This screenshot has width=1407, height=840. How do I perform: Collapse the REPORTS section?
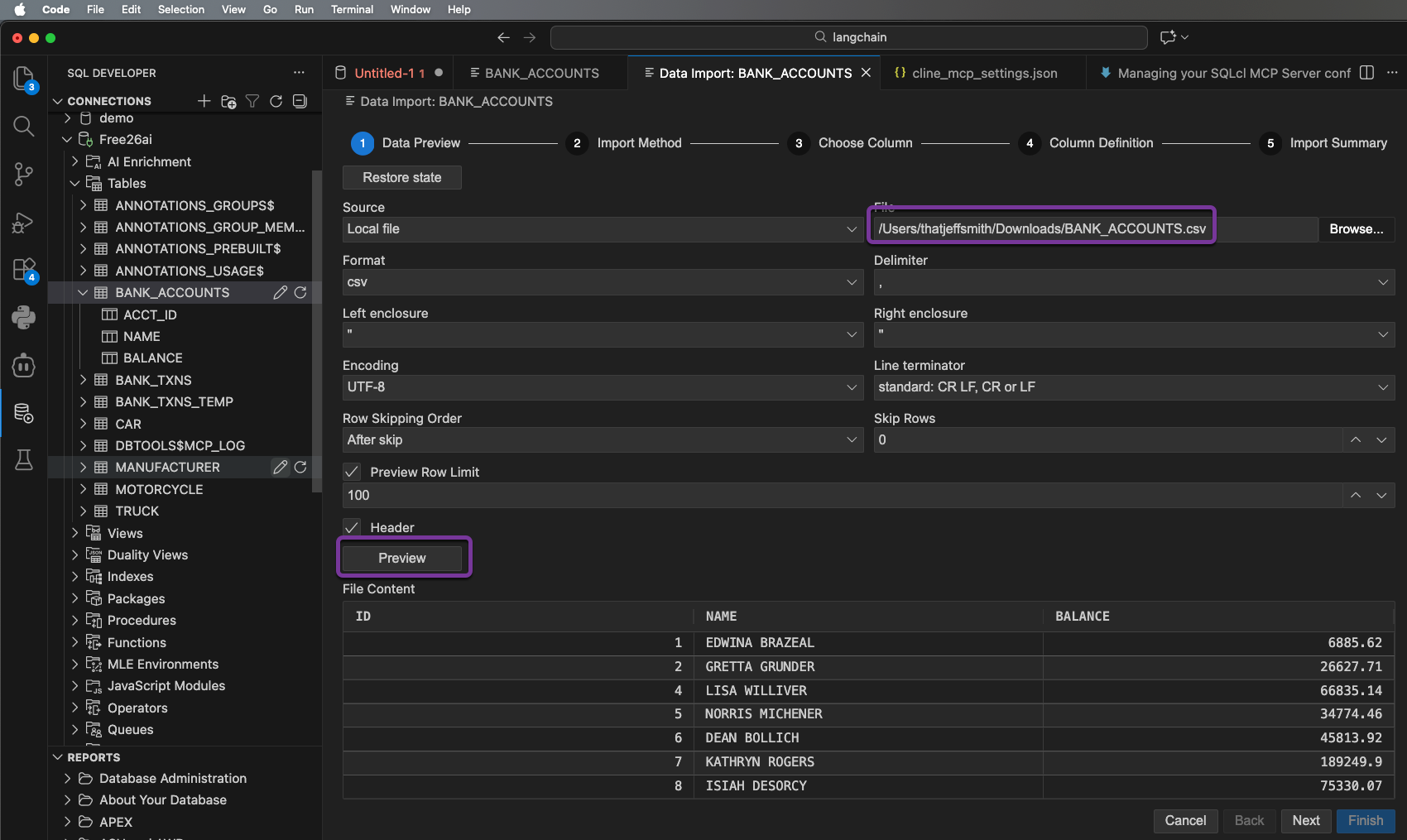[58, 757]
